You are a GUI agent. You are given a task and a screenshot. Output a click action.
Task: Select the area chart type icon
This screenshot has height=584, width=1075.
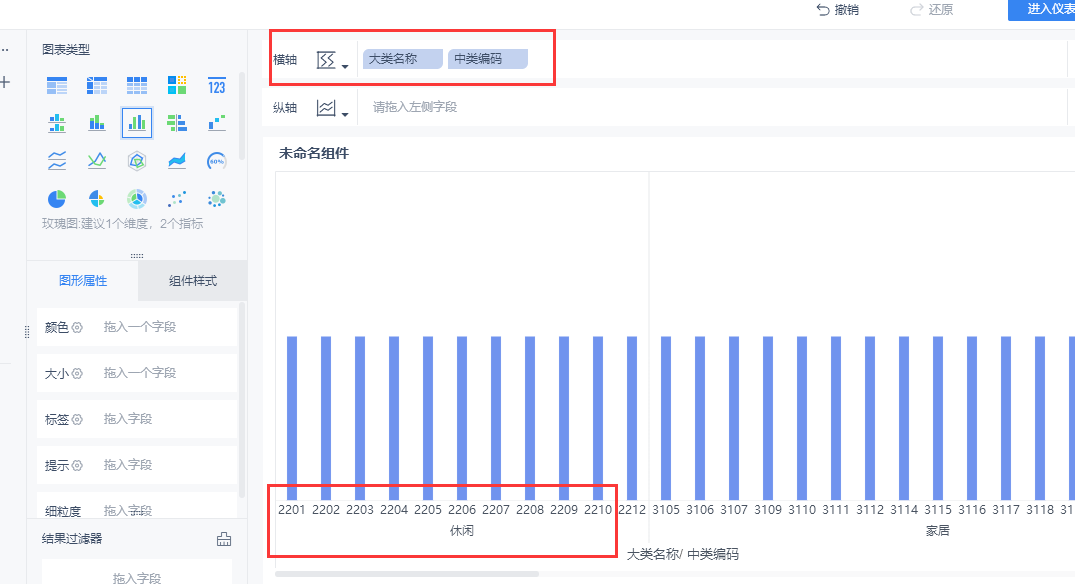pyautogui.click(x=177, y=161)
